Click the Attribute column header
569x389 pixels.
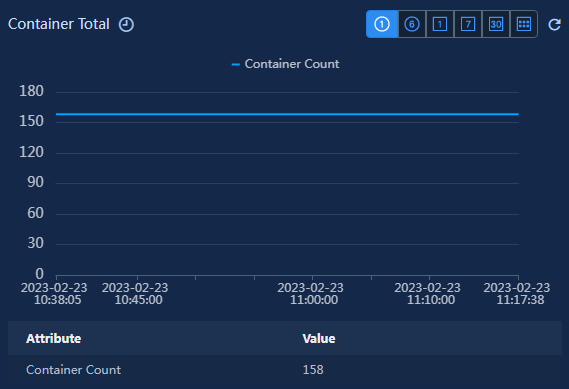(x=54, y=339)
